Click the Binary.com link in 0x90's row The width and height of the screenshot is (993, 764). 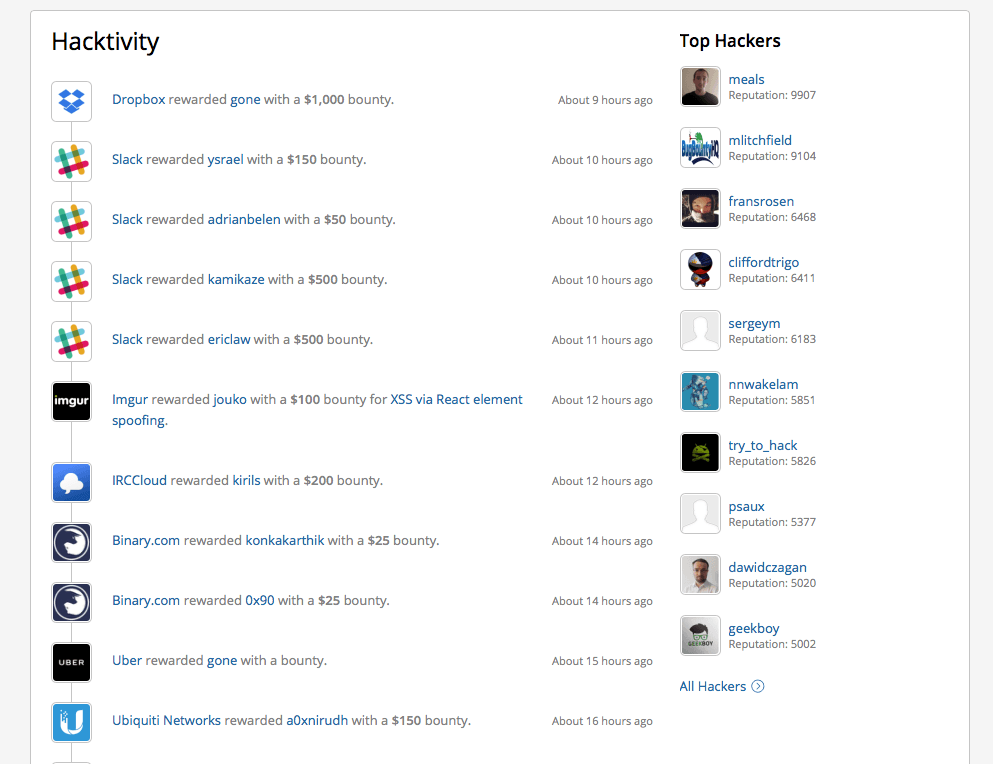click(146, 601)
